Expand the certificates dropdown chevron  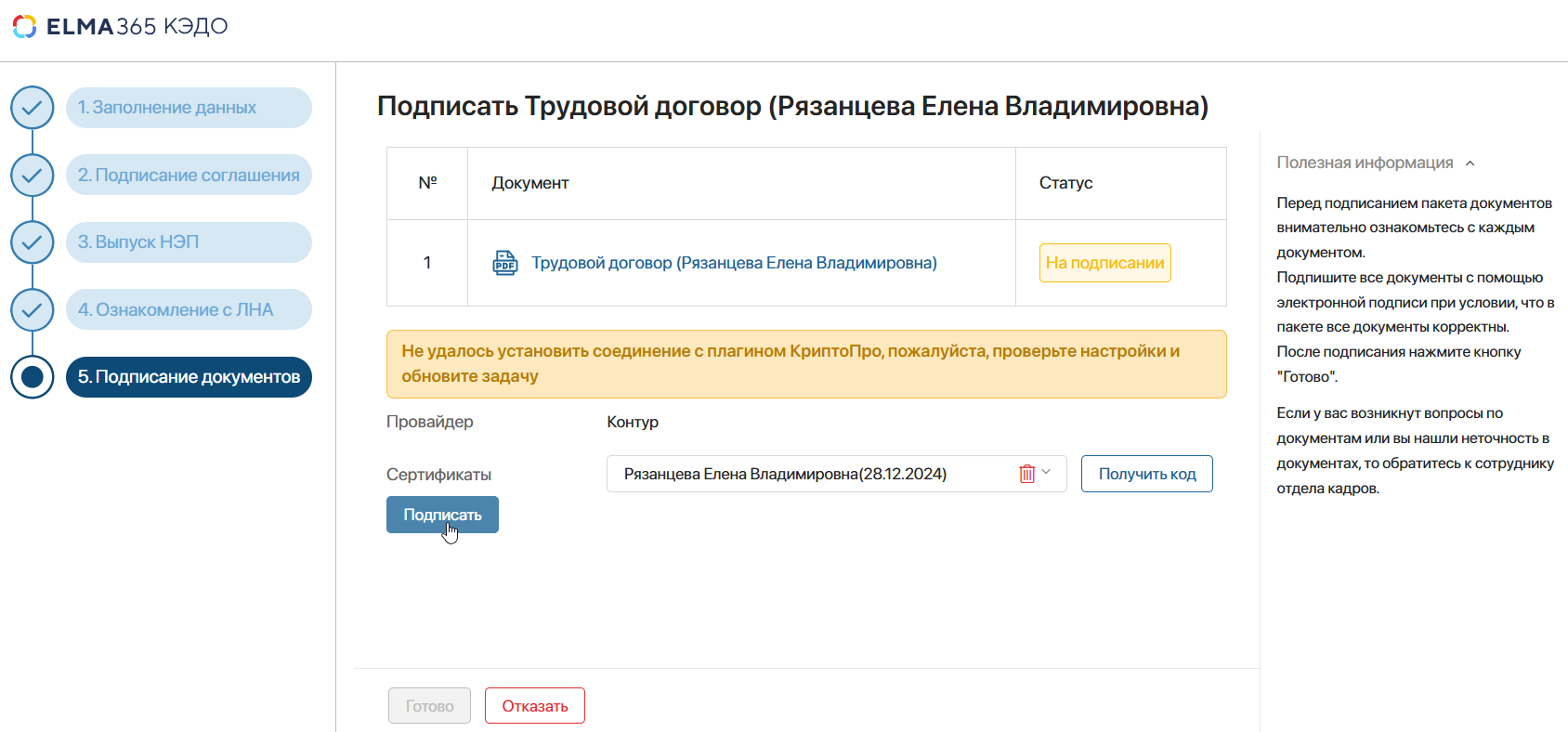1047,473
